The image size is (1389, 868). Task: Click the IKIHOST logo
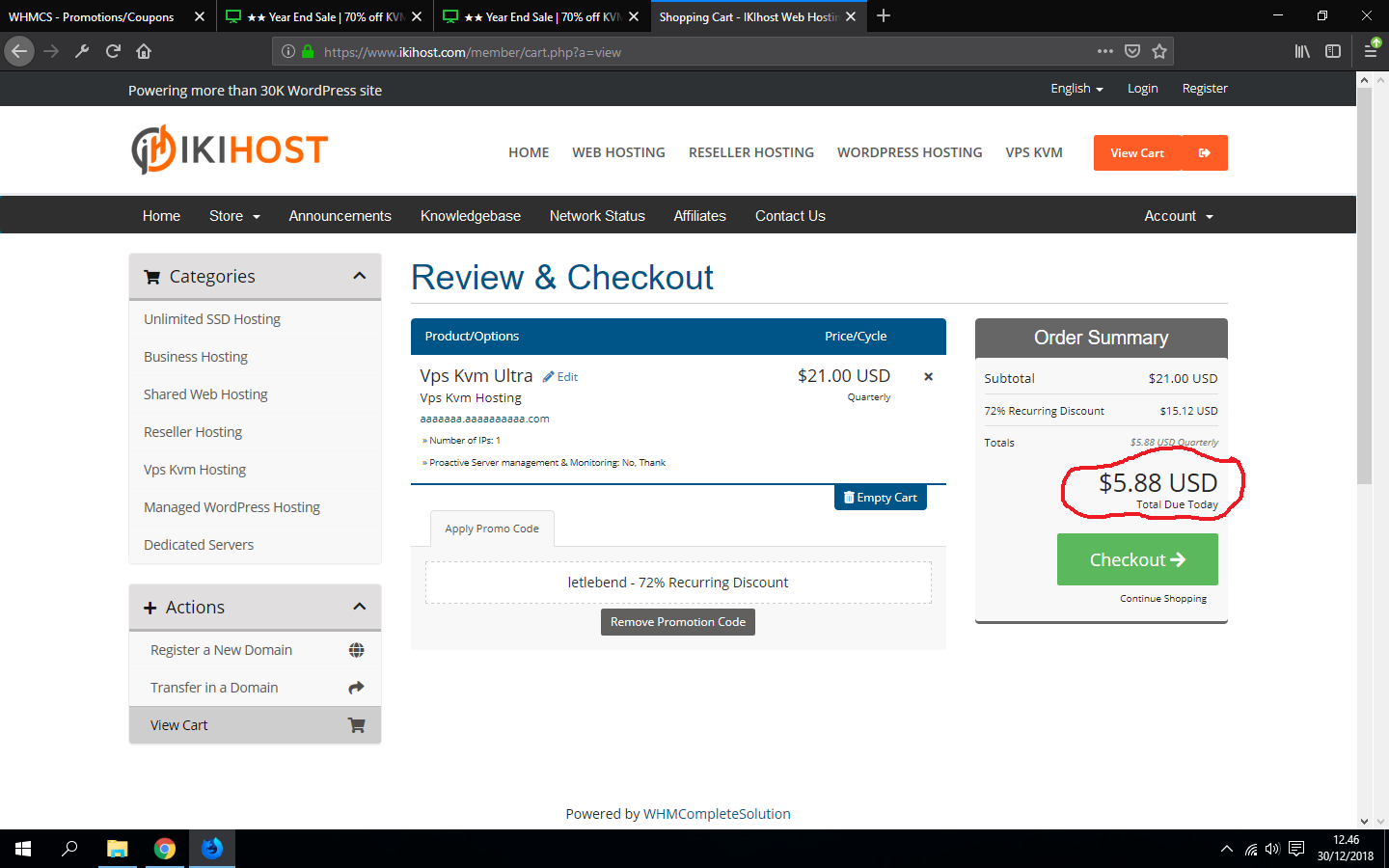(230, 149)
